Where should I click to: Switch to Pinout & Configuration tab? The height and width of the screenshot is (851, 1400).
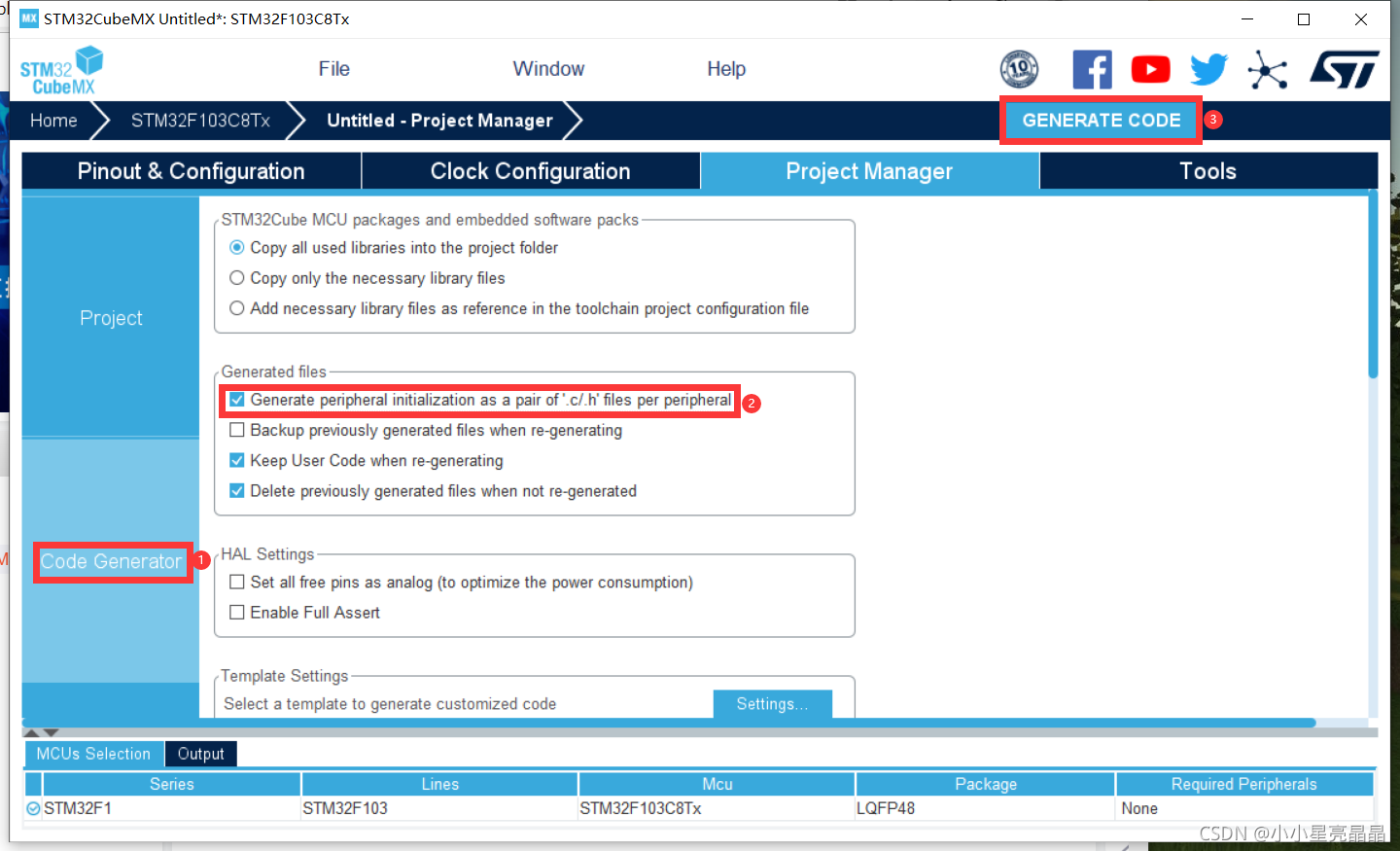(x=192, y=171)
